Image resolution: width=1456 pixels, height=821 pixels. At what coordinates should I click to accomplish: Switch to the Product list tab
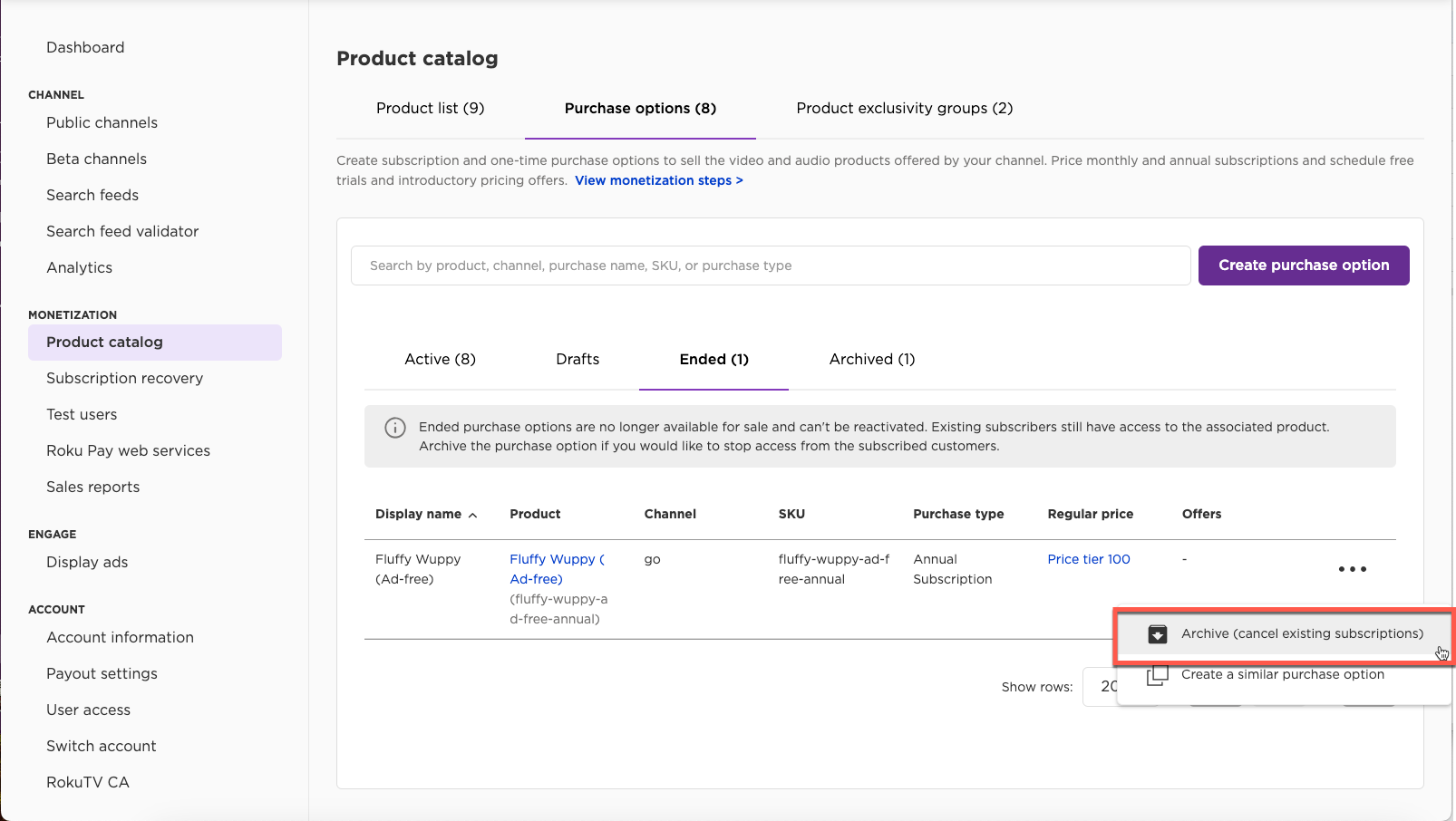pyautogui.click(x=430, y=109)
